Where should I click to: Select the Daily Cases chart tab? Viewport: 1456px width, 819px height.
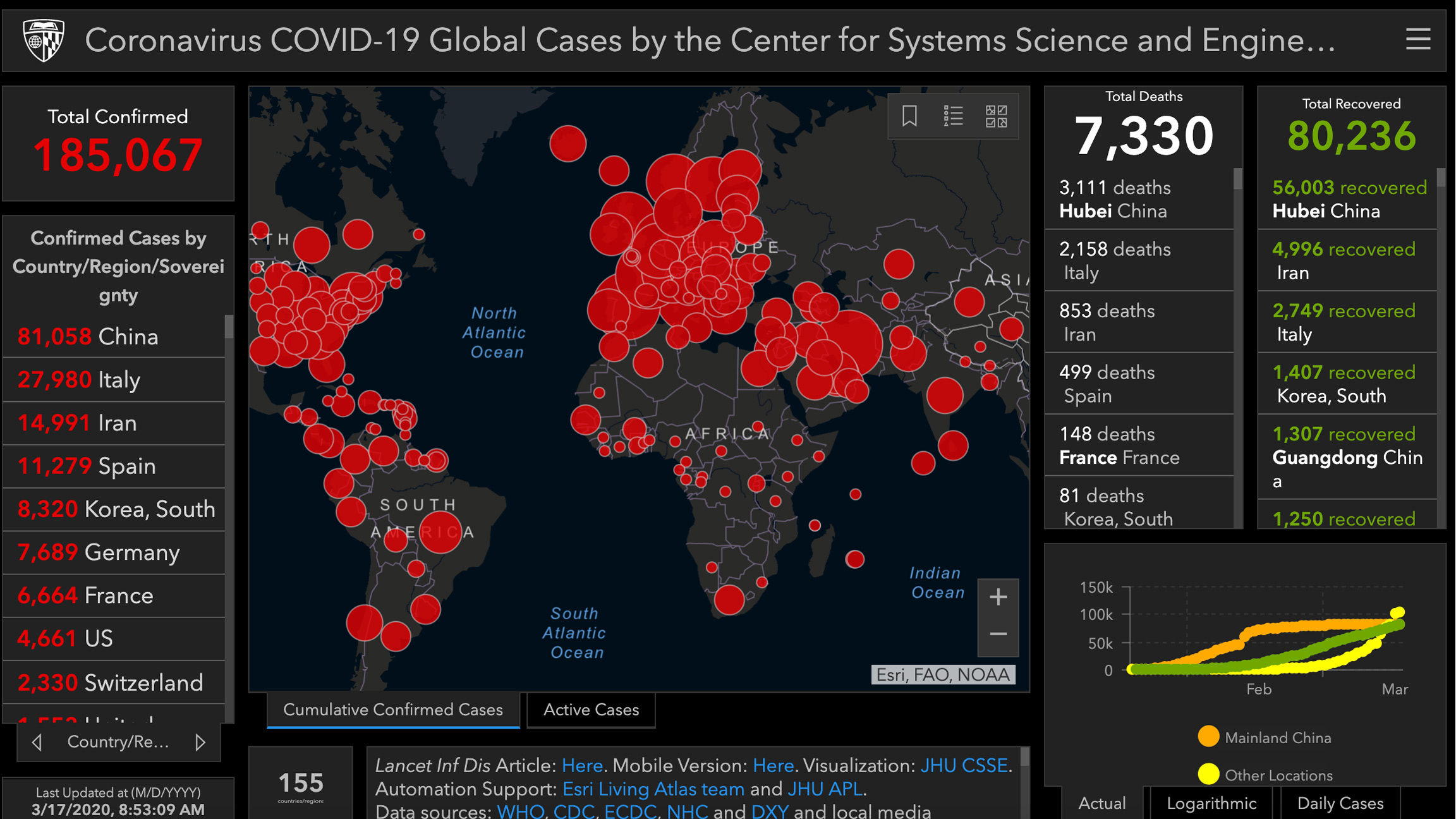(x=1340, y=803)
